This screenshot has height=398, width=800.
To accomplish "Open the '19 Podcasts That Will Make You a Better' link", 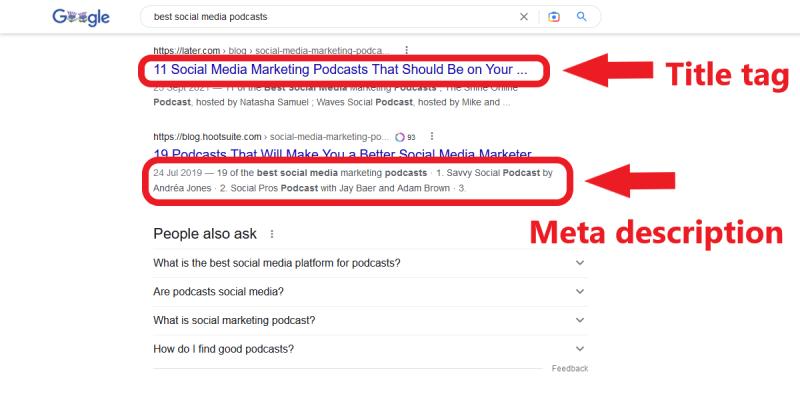I will point(342,154).
